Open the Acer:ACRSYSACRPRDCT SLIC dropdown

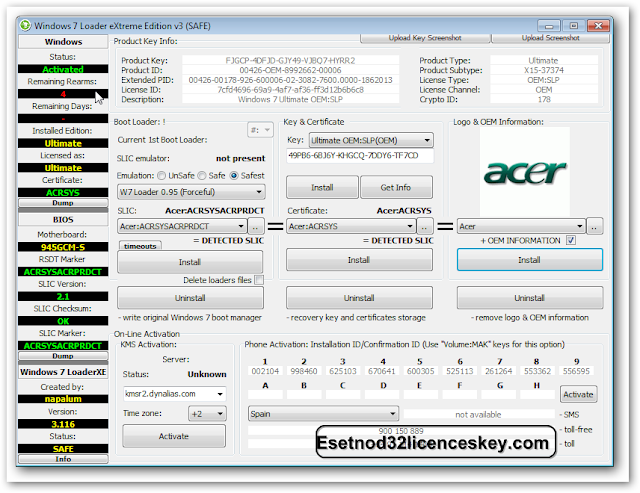pos(182,226)
